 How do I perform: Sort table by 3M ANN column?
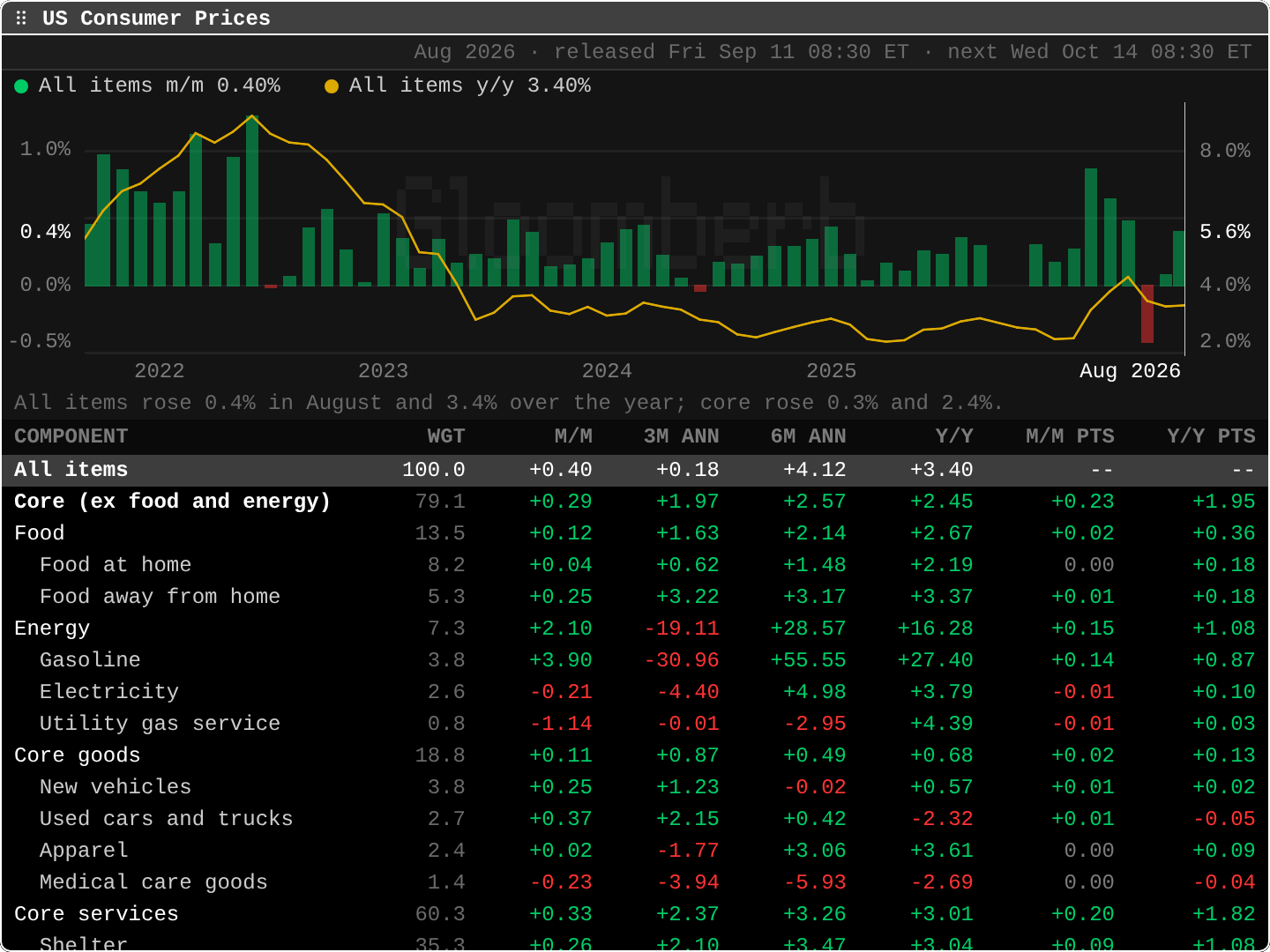coord(681,436)
